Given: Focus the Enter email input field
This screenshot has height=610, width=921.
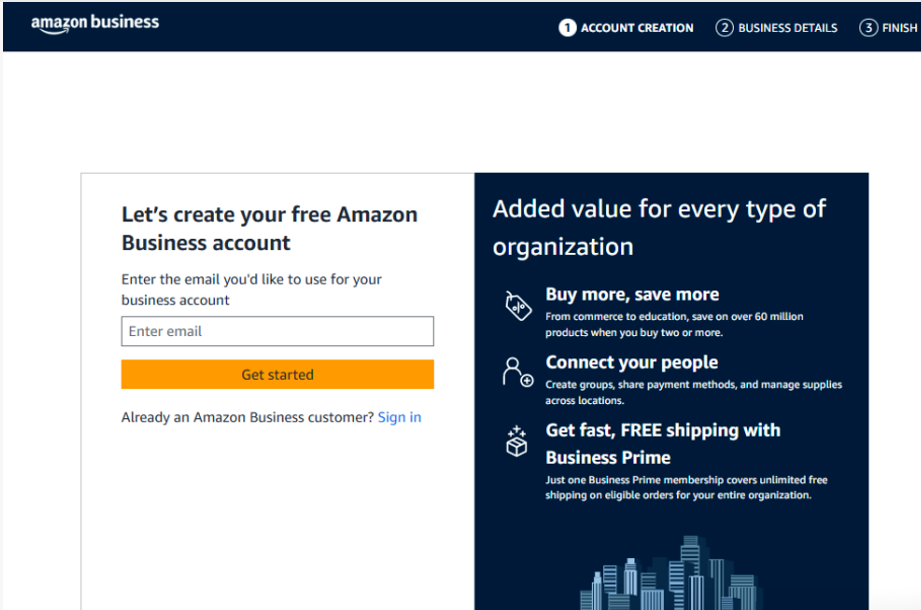Looking at the screenshot, I should coord(277,331).
